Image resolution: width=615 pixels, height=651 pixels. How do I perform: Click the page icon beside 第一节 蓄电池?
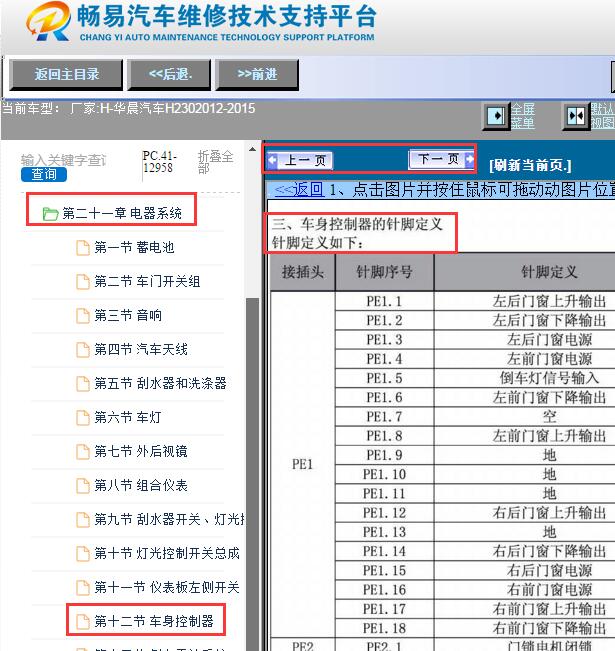83,248
